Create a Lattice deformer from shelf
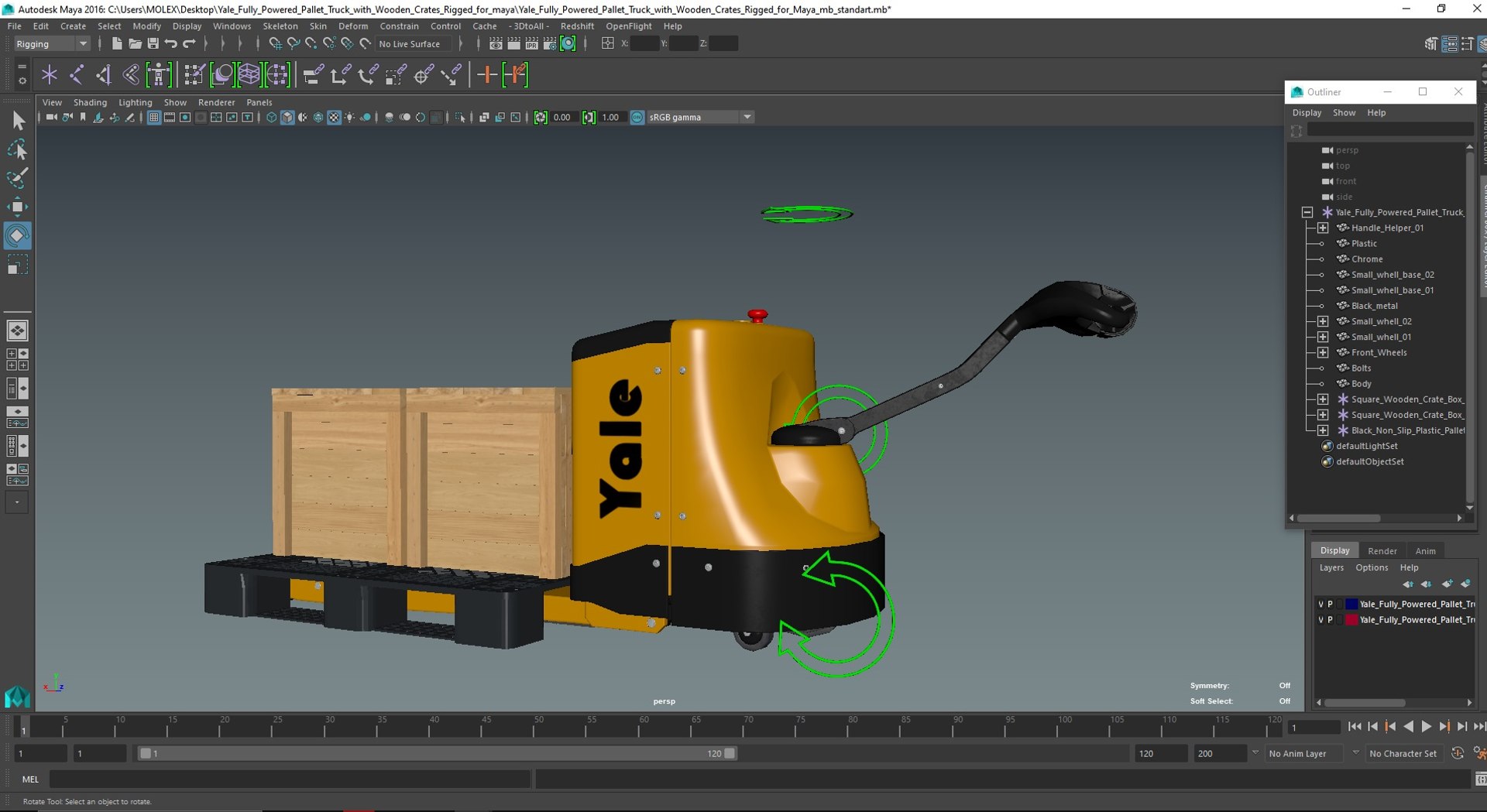 point(249,75)
